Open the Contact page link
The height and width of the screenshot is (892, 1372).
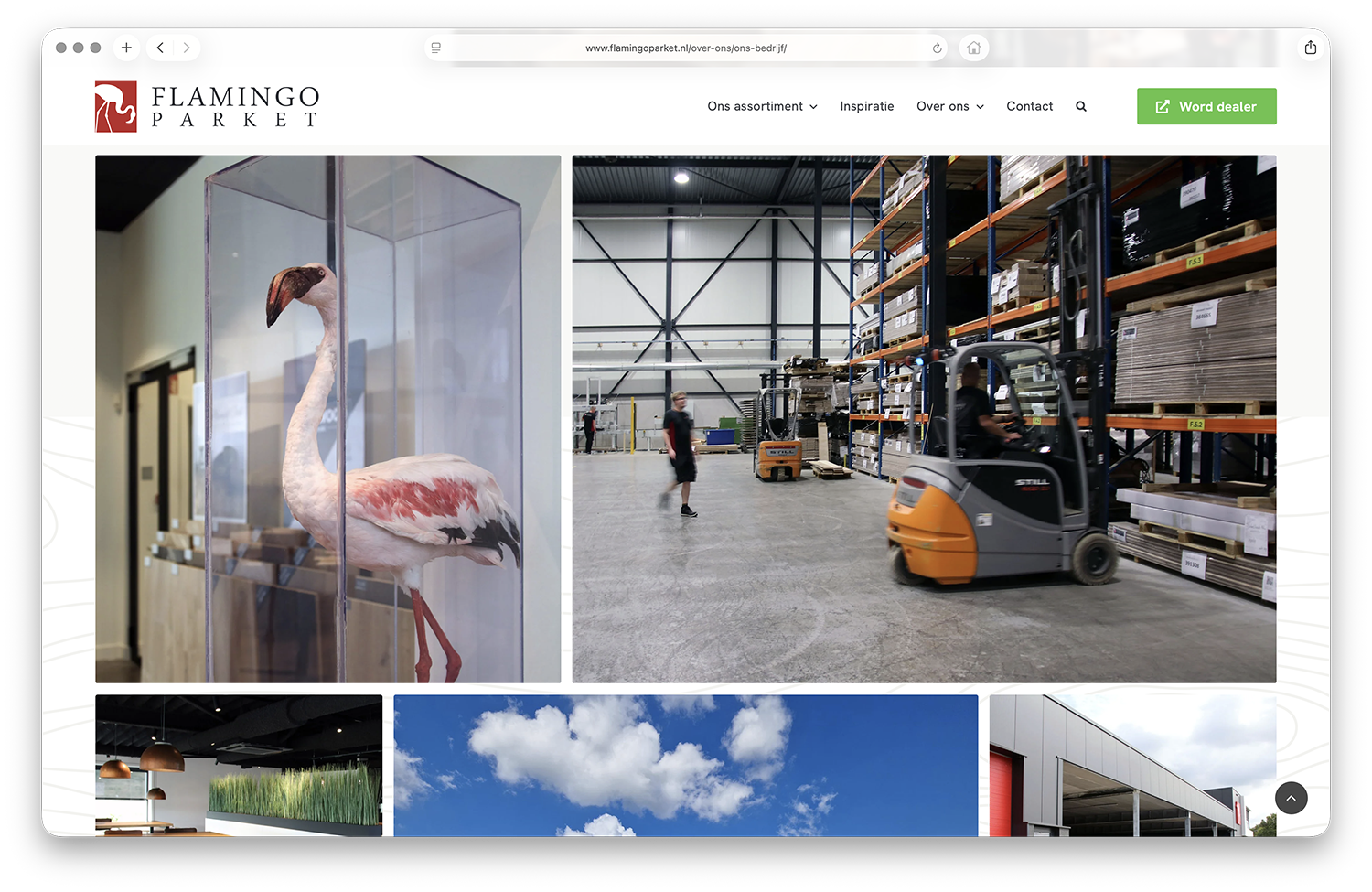pos(1029,106)
